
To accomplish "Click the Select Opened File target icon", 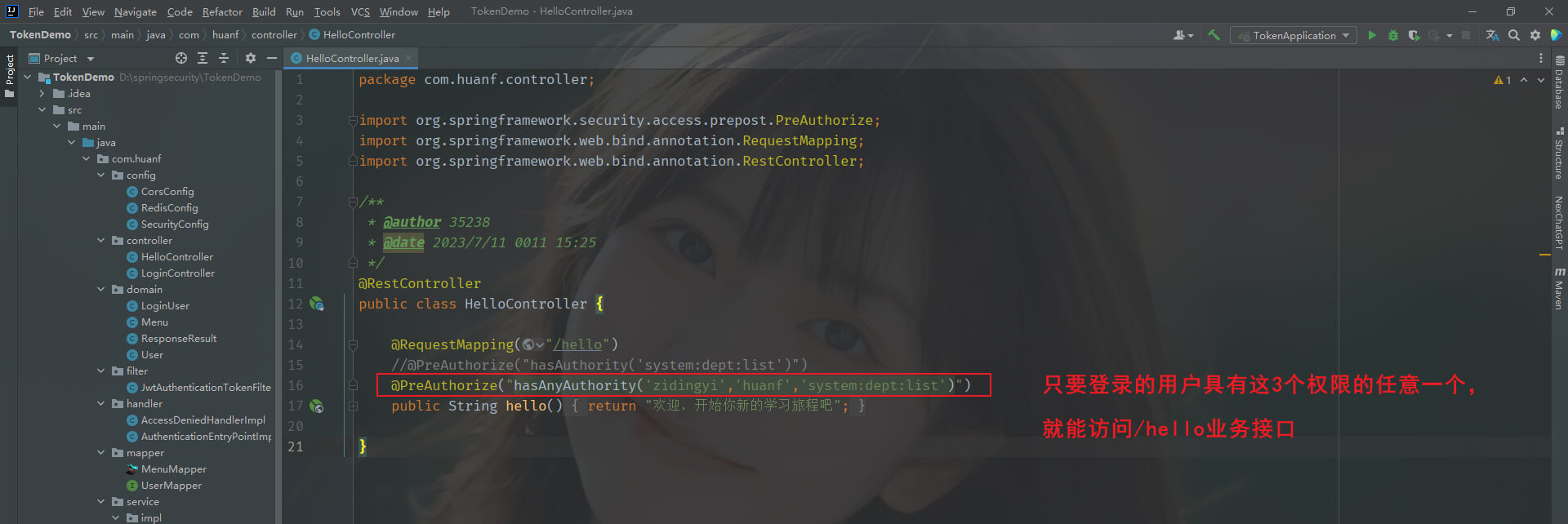I will pos(181,58).
